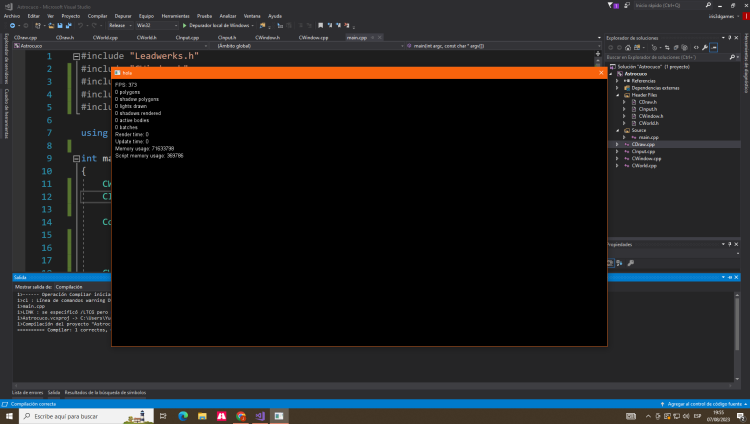This screenshot has width=750, height=424.
Task: Click Sync with Active Document icon
Action: click(x=667, y=47)
